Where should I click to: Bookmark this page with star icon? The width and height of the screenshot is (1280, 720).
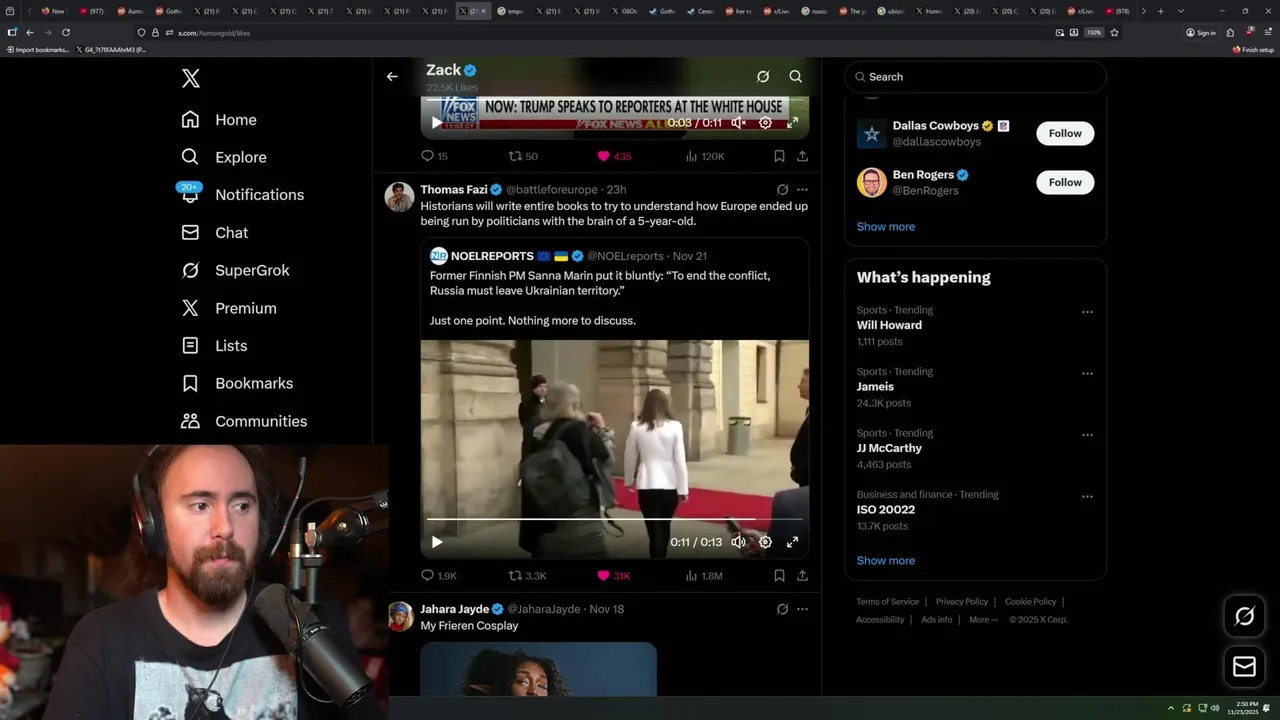click(1114, 32)
